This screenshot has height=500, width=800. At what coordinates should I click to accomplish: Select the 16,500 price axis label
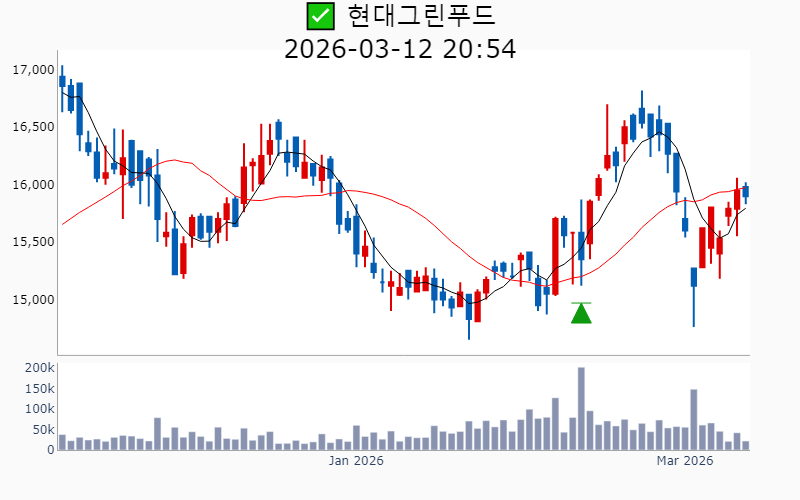pyautogui.click(x=32, y=127)
